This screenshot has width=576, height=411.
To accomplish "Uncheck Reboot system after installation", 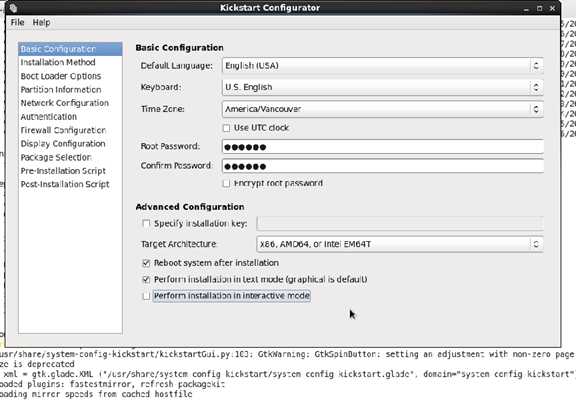I will pyautogui.click(x=146, y=263).
